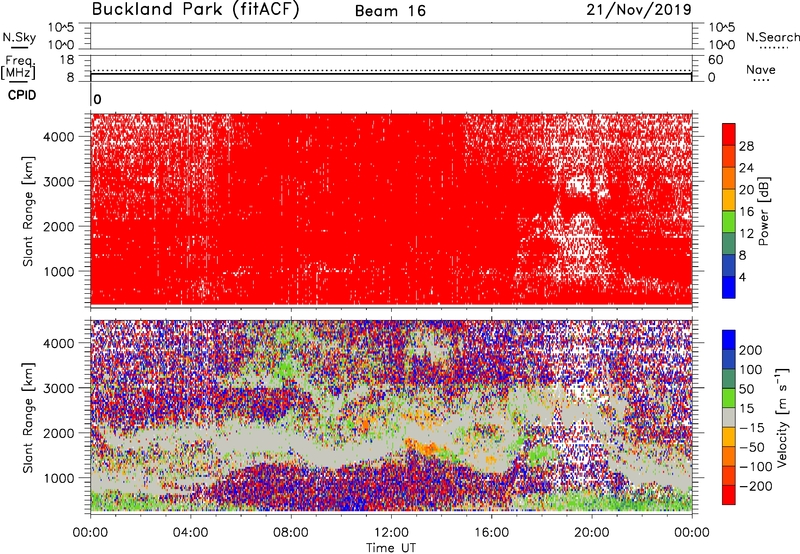Click the '12:00' time tick label
Viewport: 800px width, 554px height.
coord(391,533)
